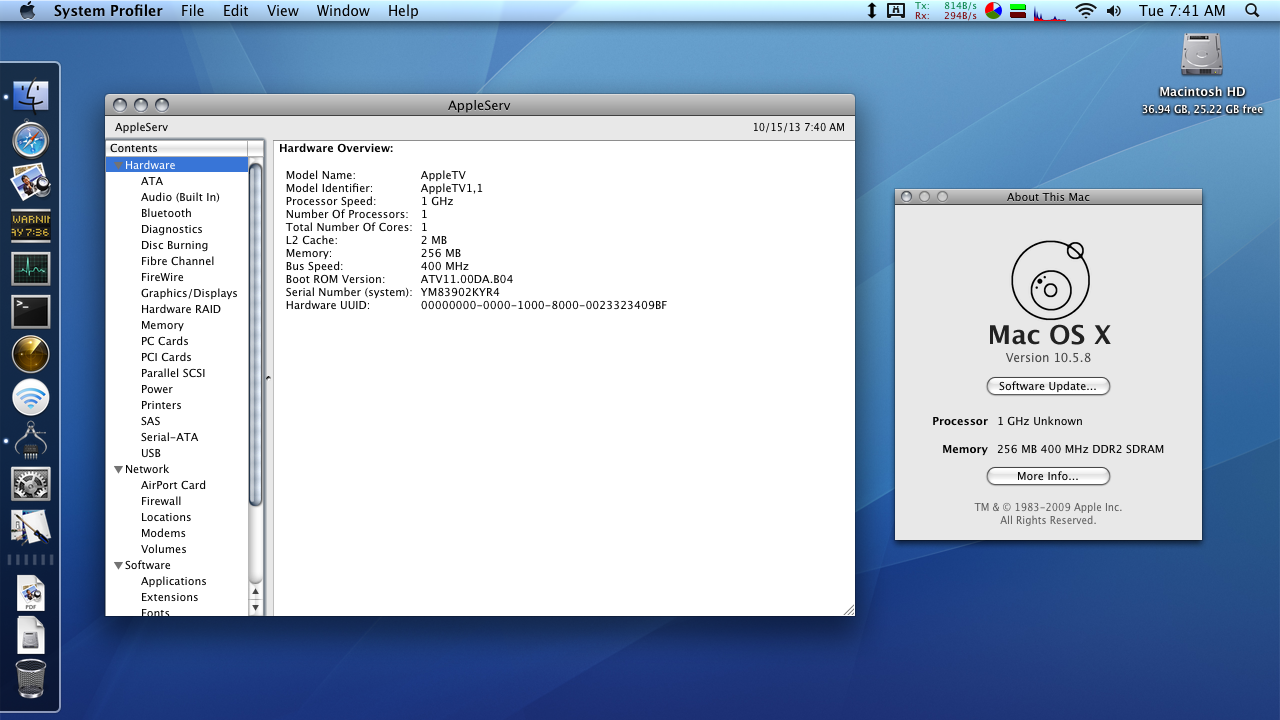Select System Profiler caliper icon in Dock
This screenshot has width=1280, height=720.
click(x=30, y=441)
